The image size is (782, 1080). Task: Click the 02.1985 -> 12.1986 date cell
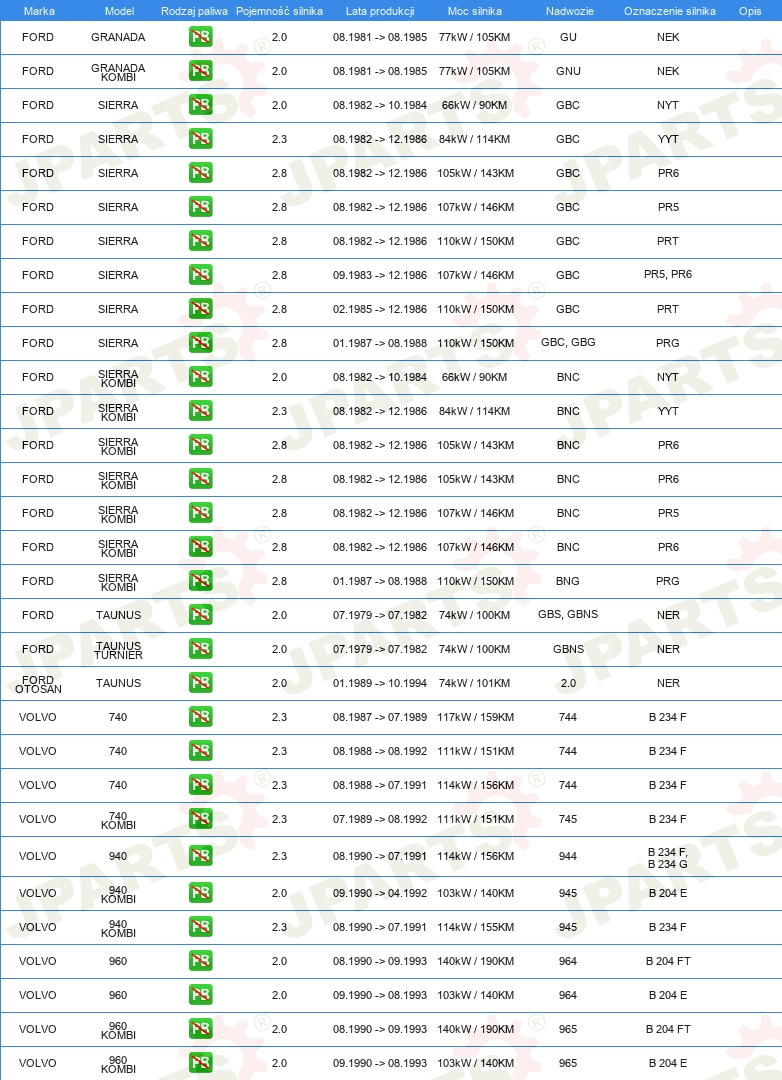380,309
